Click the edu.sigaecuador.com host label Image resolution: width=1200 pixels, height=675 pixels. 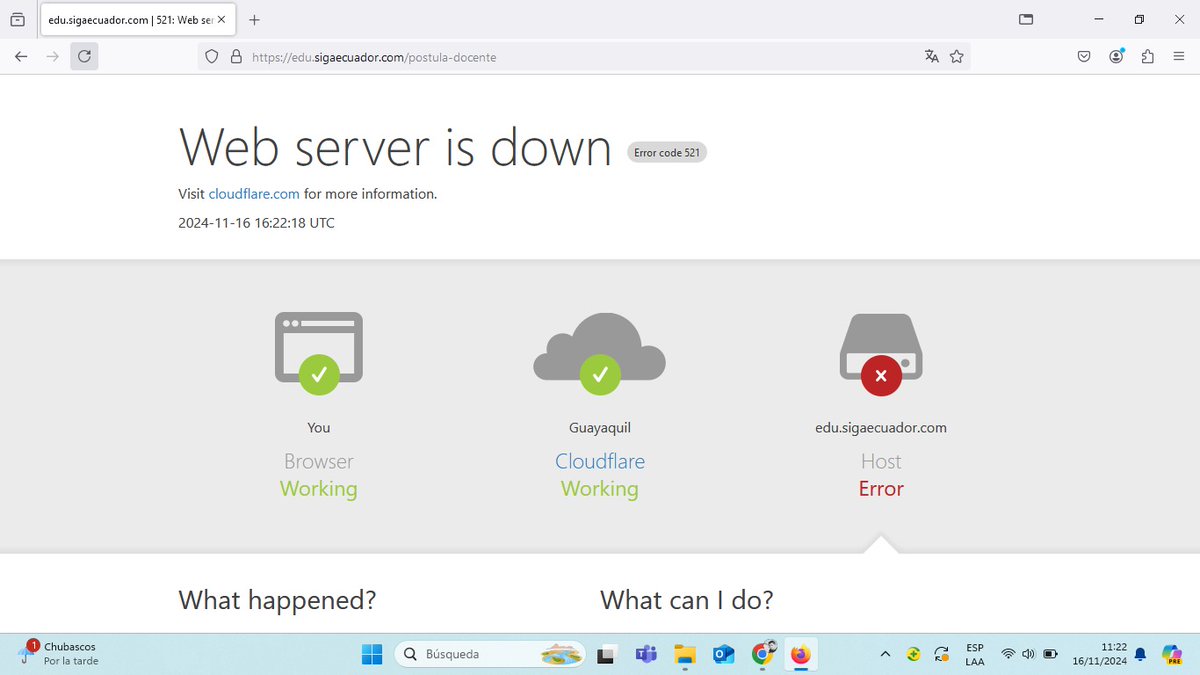(881, 427)
